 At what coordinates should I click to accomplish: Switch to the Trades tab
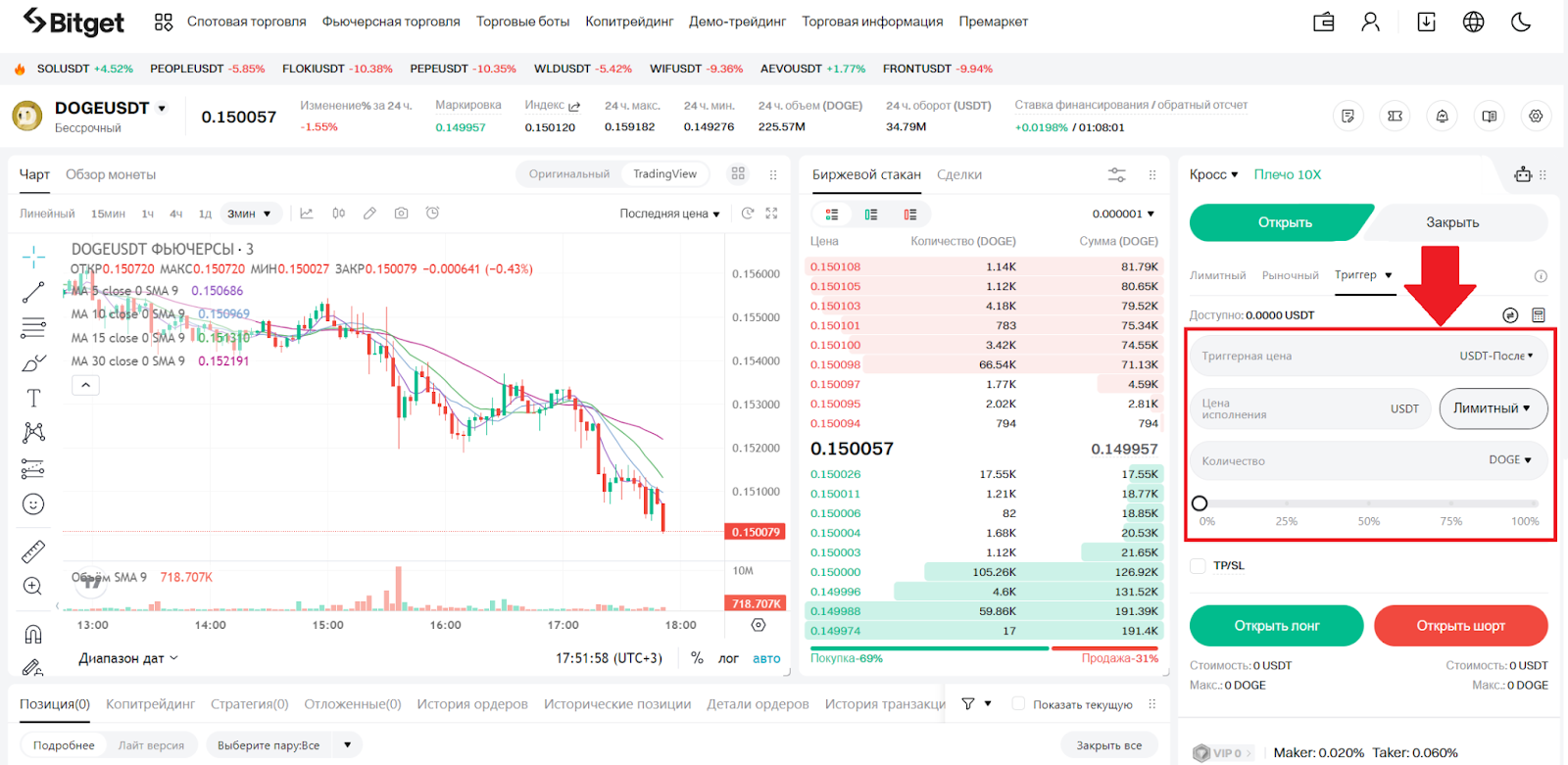pyautogui.click(x=959, y=174)
